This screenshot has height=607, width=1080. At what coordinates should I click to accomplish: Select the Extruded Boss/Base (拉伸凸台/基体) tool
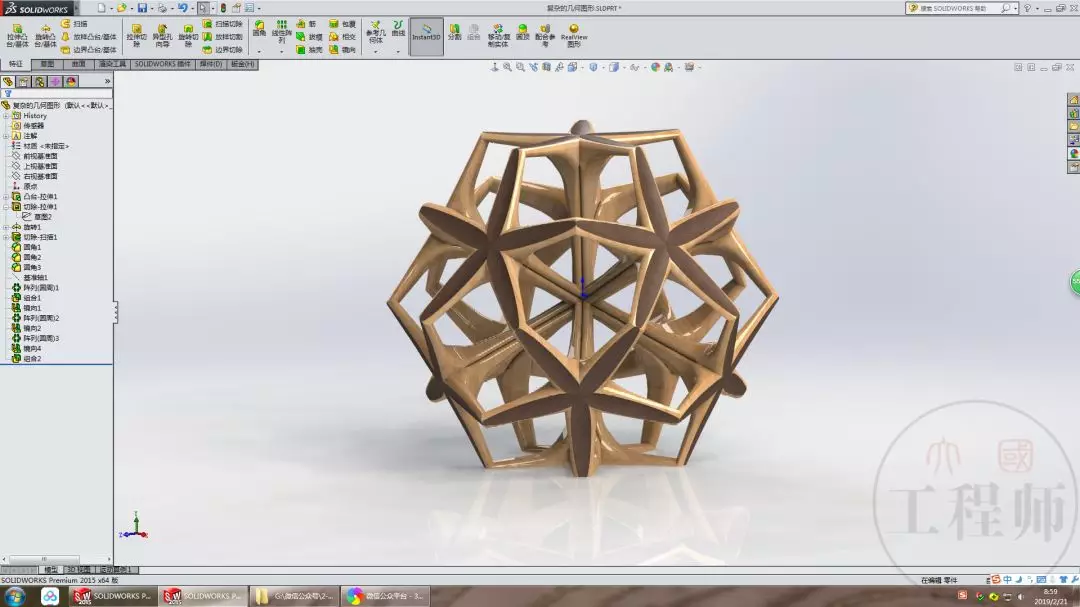[17, 36]
